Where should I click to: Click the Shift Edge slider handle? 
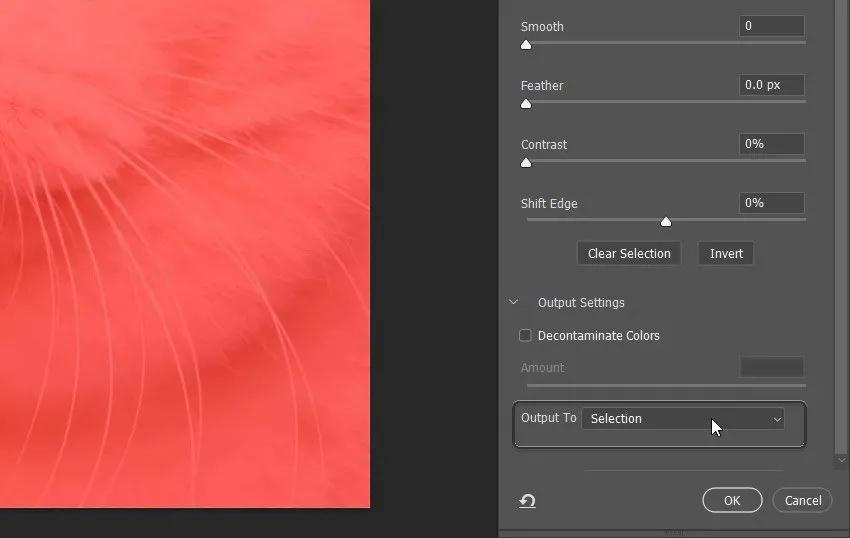click(x=666, y=221)
